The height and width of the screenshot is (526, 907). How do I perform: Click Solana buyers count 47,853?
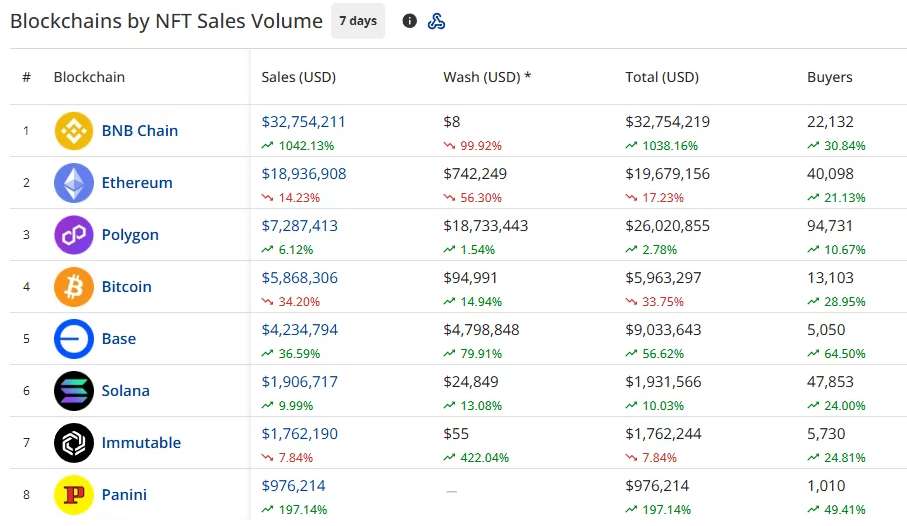click(830, 382)
